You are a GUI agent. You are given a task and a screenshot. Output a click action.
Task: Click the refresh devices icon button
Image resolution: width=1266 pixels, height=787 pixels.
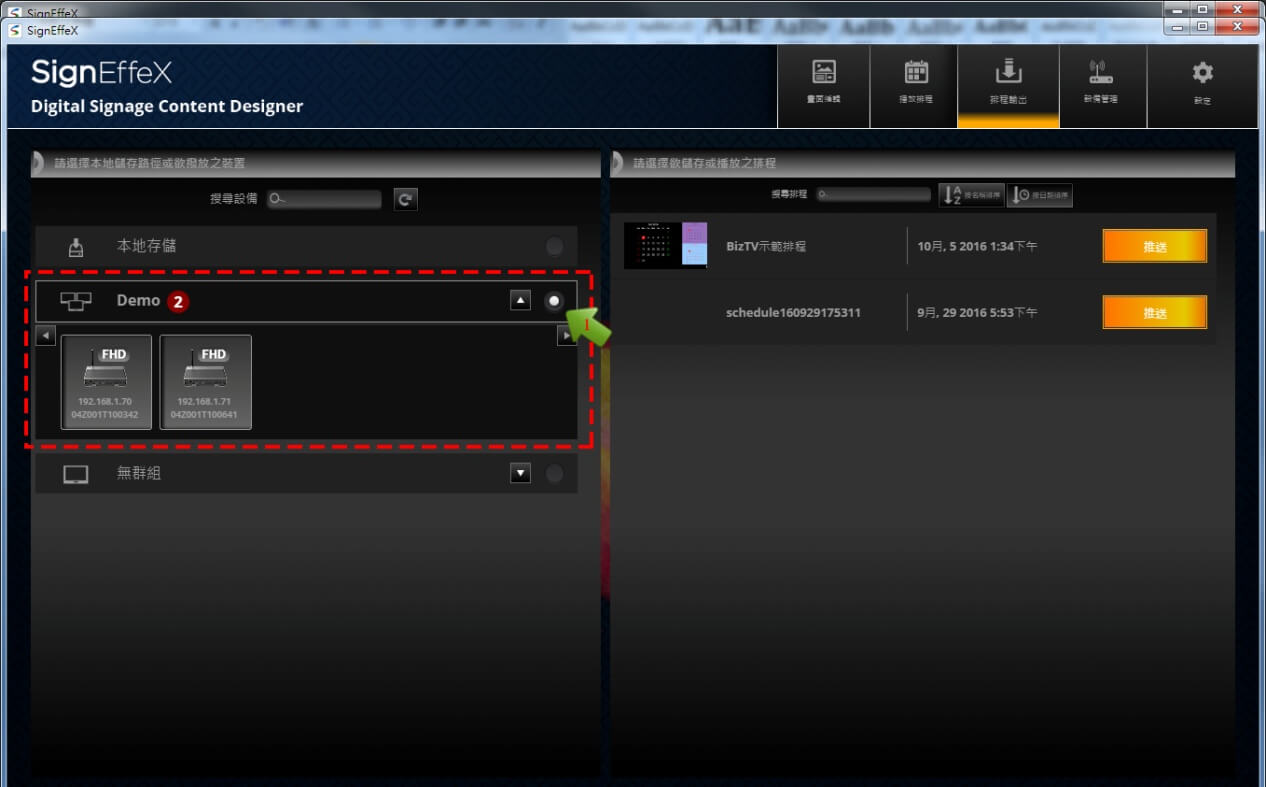coord(405,199)
